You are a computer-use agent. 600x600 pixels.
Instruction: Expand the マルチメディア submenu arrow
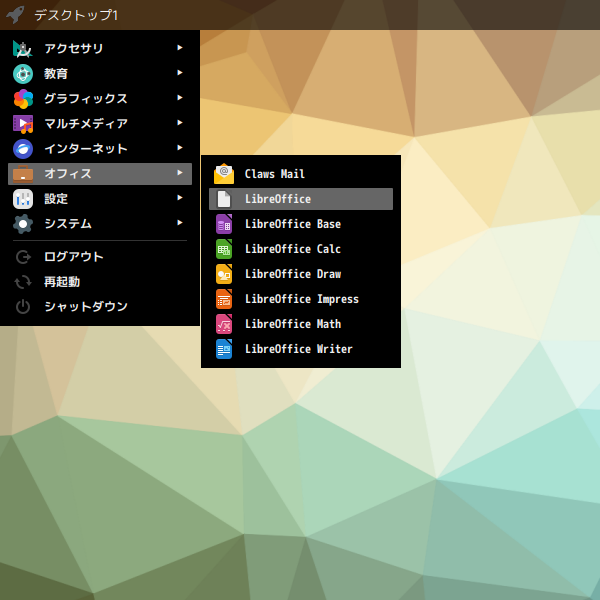[180, 122]
